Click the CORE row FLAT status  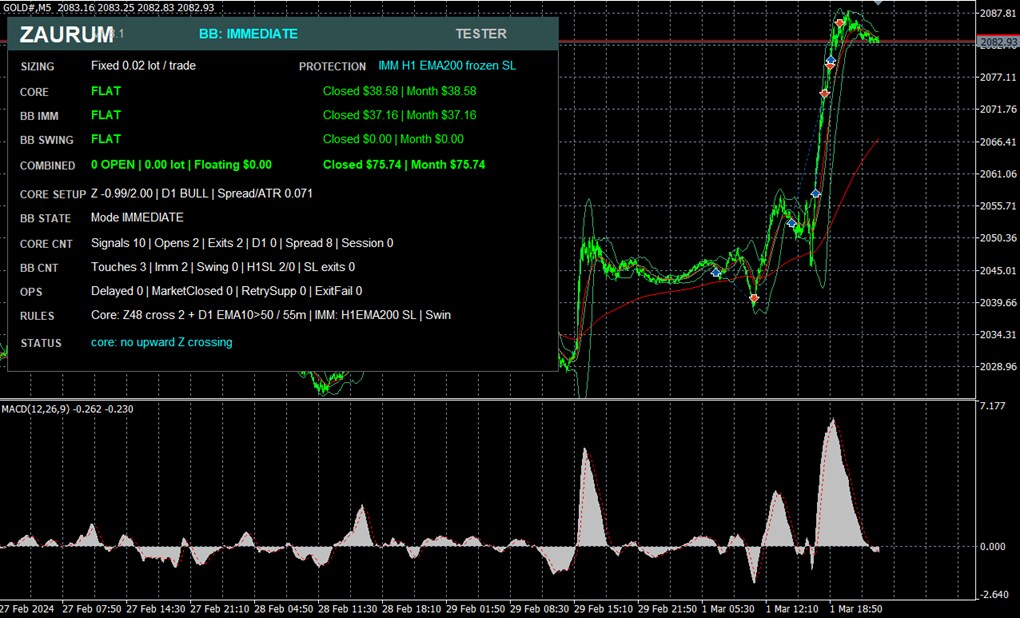coord(106,91)
